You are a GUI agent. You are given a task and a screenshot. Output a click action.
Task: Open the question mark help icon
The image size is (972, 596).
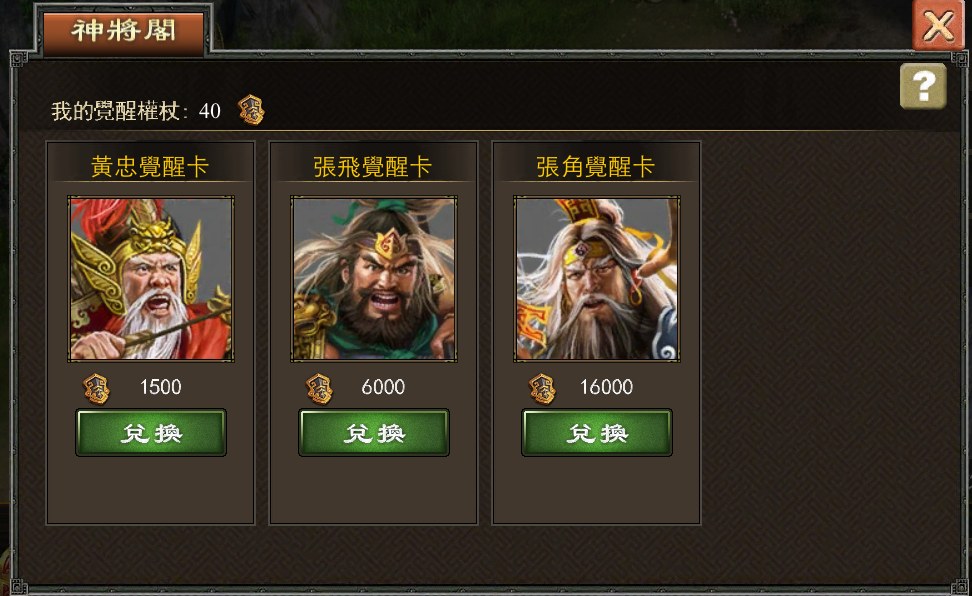coord(923,86)
